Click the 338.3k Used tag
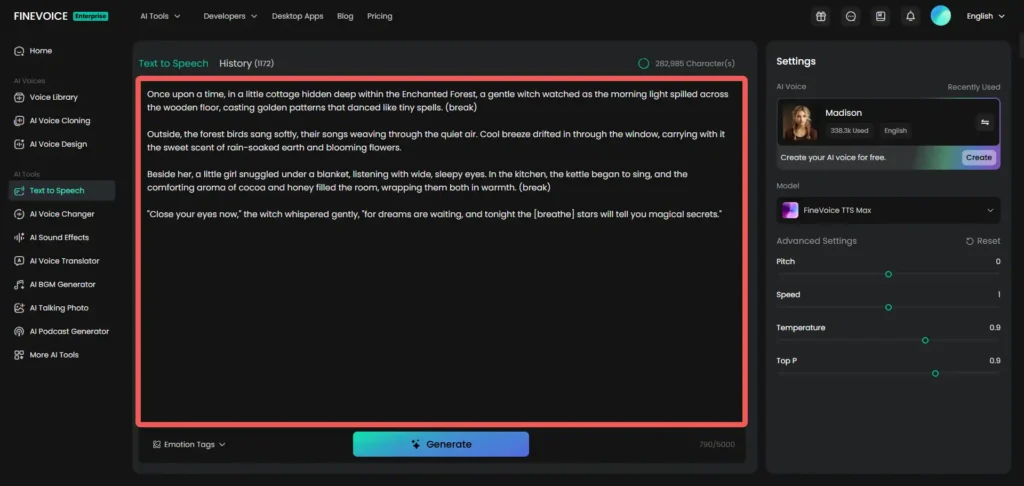The height and width of the screenshot is (486, 1024). coord(849,131)
